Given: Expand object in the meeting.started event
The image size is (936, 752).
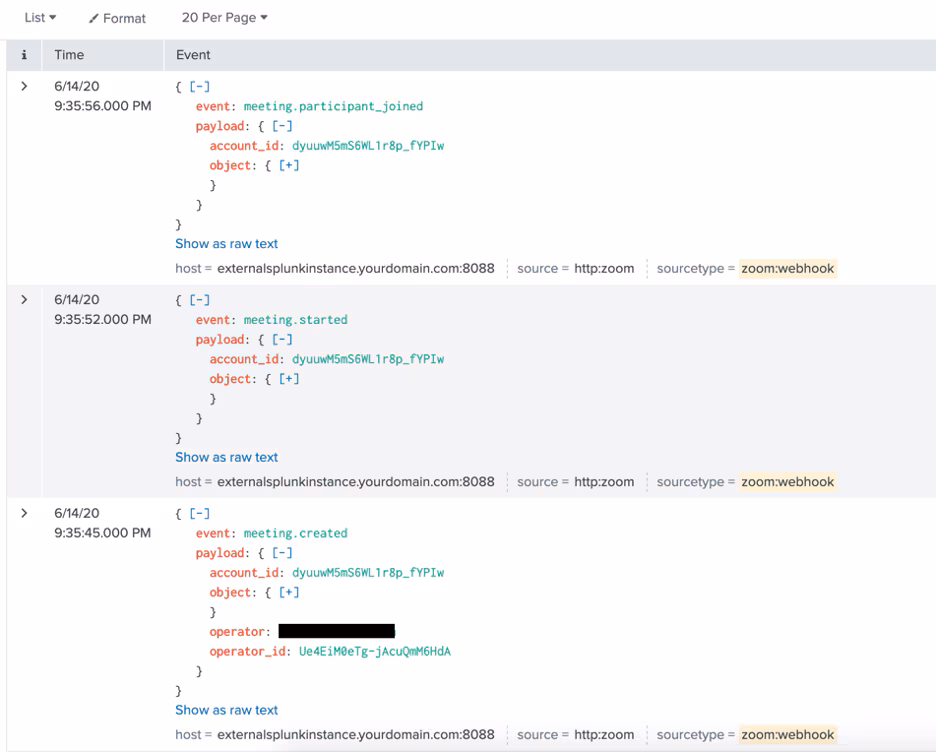Looking at the screenshot, I should click(x=289, y=379).
